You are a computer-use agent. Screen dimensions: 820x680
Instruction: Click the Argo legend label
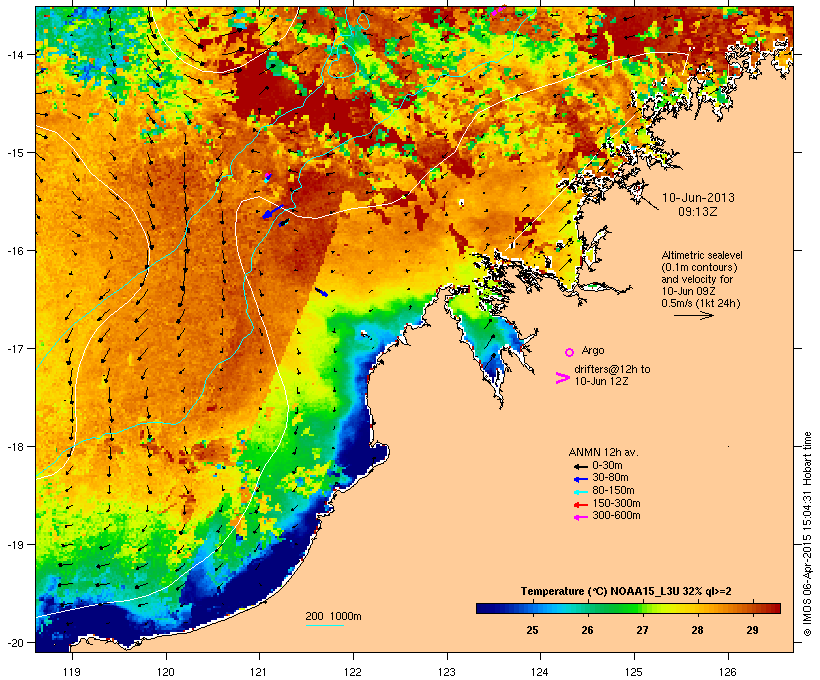pos(593,350)
